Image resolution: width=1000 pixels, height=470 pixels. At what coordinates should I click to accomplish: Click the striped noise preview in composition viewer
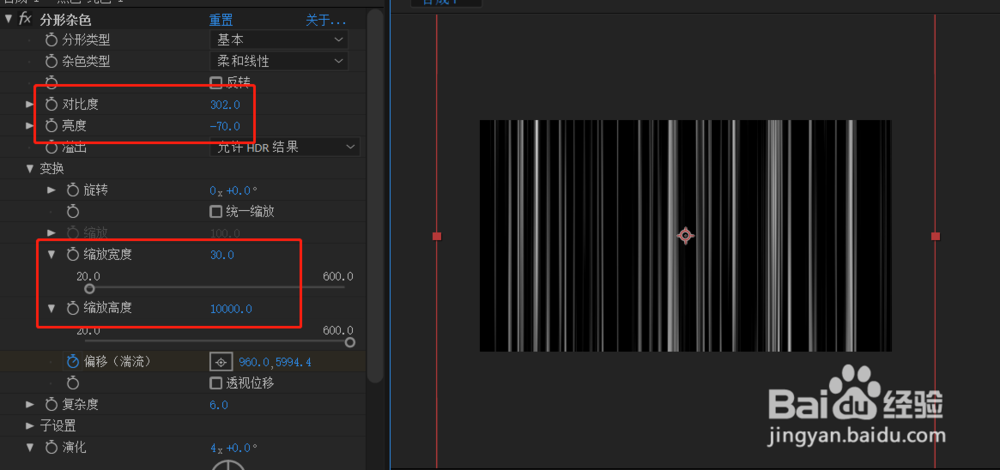[x=686, y=236]
